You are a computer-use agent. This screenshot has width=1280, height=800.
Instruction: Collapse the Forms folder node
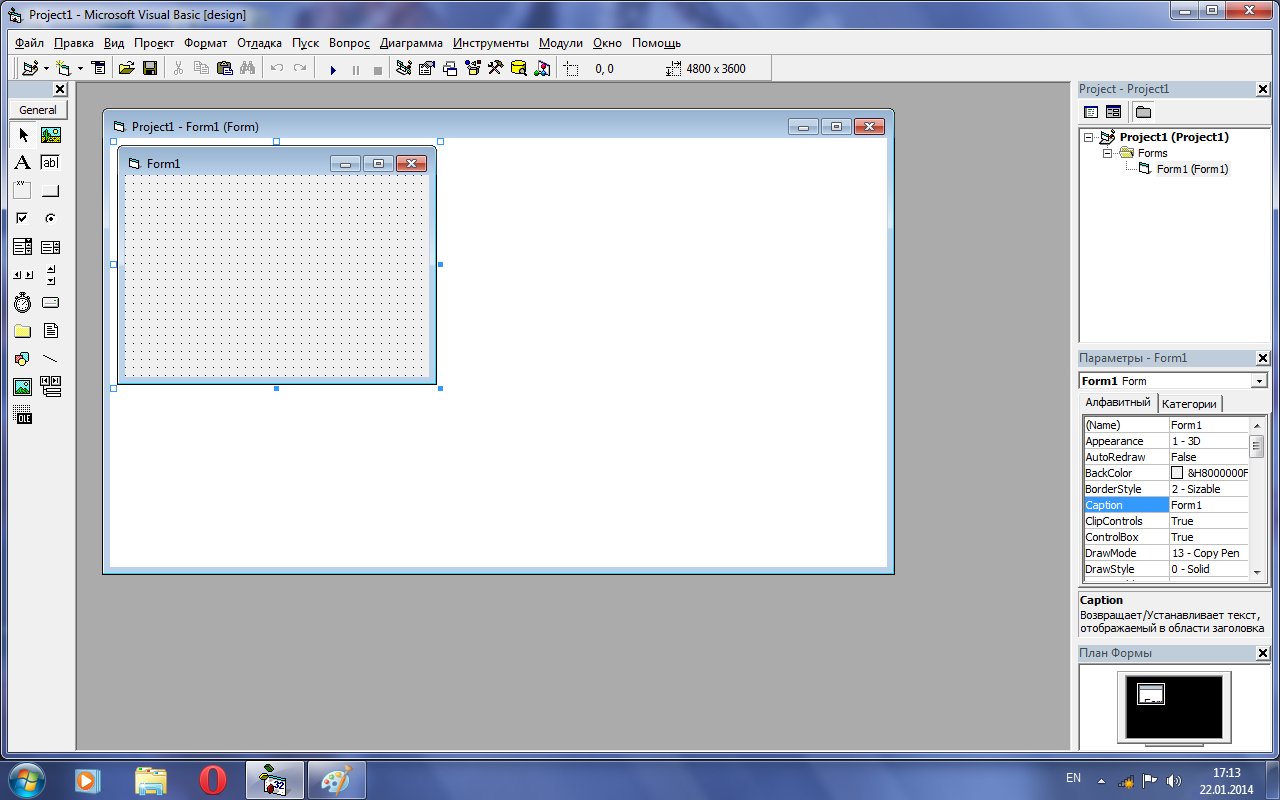[x=1107, y=153]
